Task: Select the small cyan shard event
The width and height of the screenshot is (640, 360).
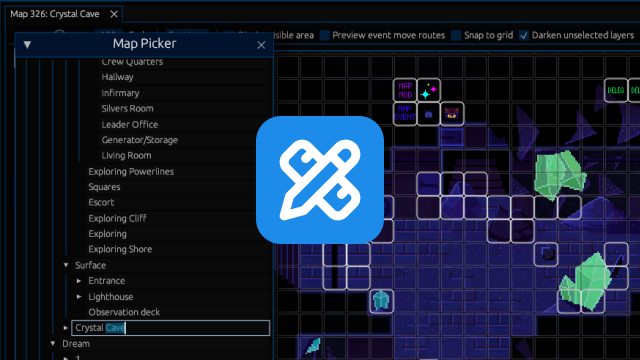Action: coord(313,346)
